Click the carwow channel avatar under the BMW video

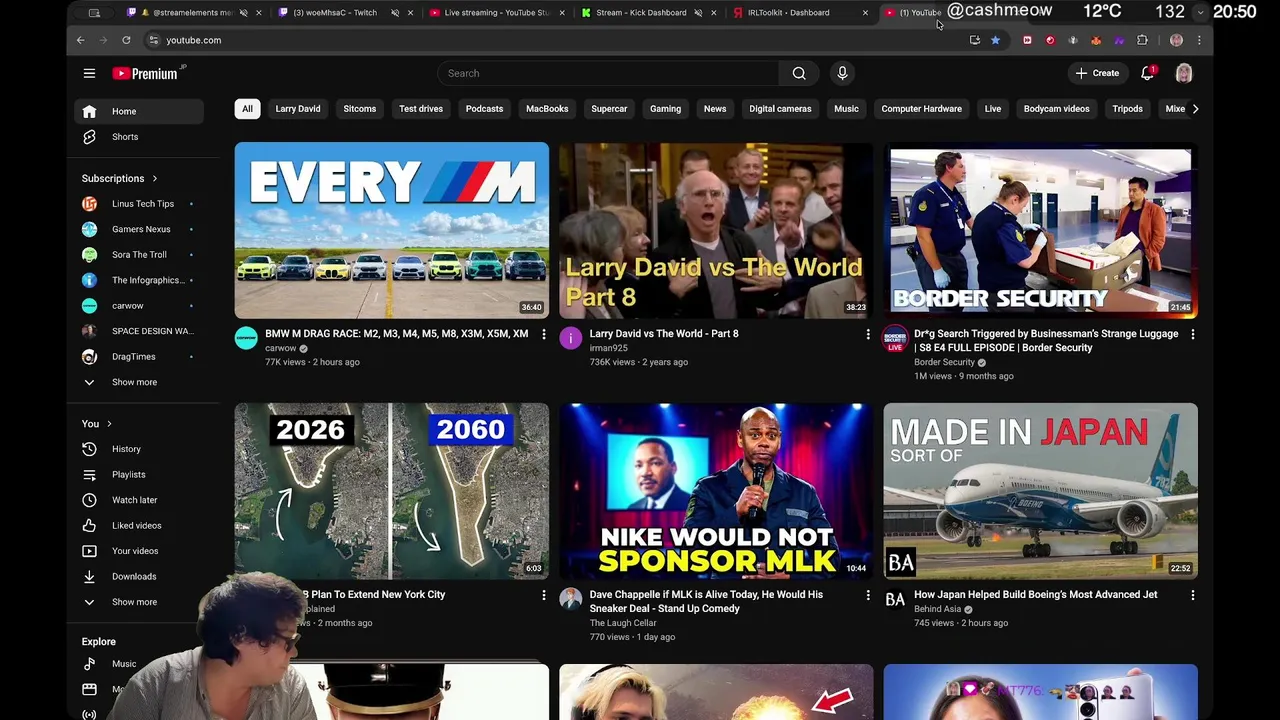[x=246, y=338]
